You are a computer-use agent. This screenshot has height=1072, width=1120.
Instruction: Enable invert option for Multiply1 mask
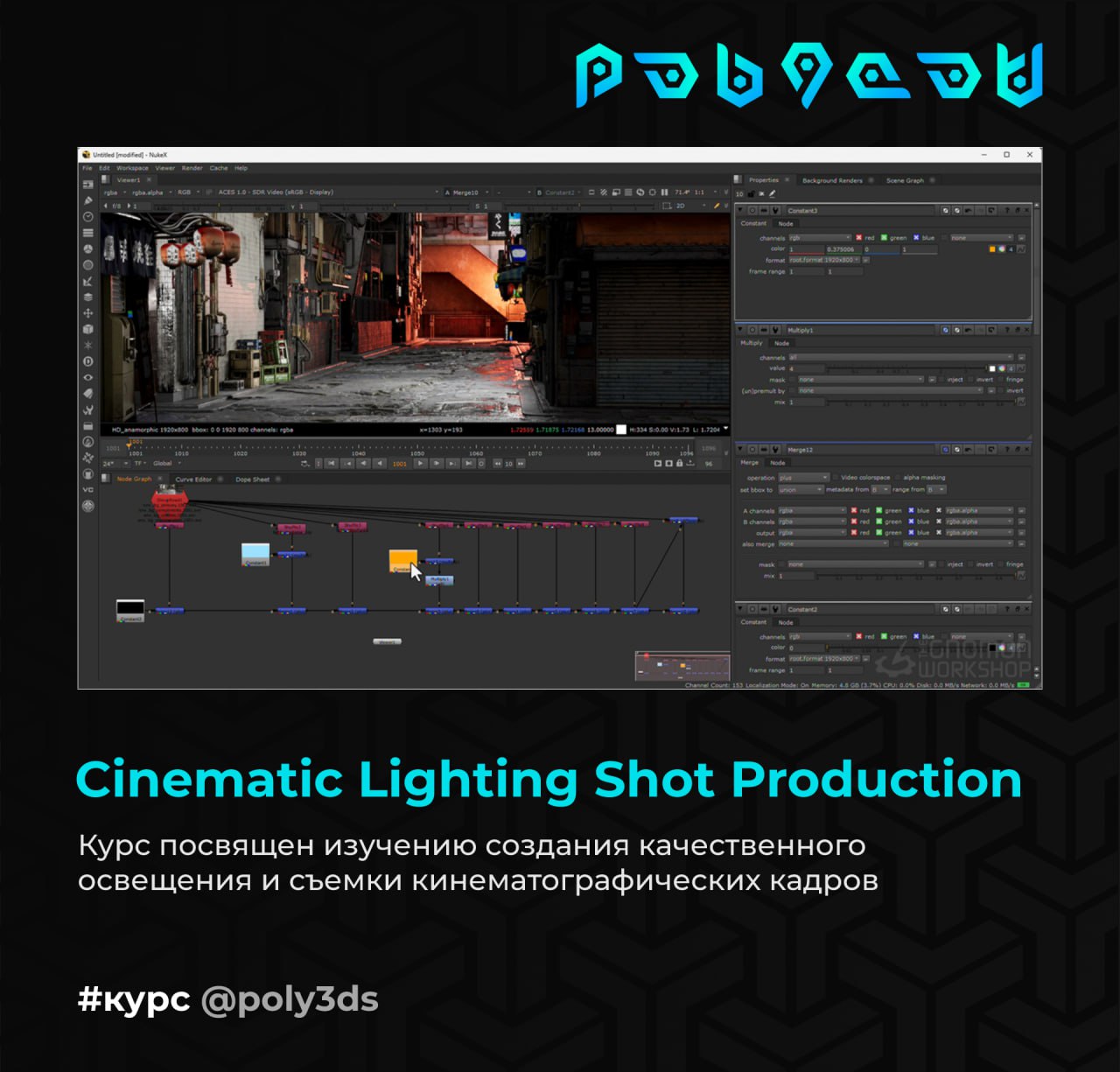pyautogui.click(x=969, y=380)
